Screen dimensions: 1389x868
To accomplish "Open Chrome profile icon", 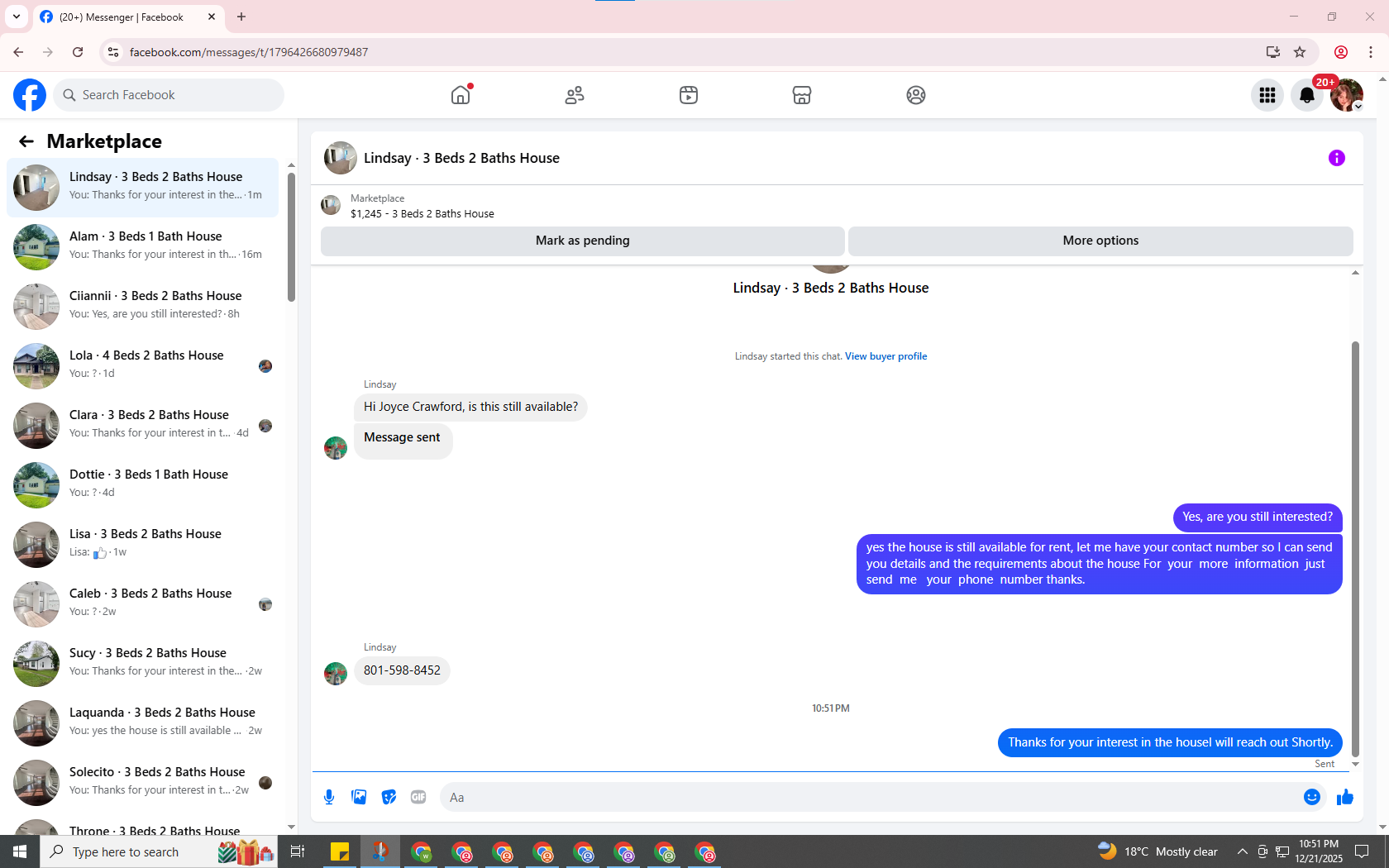I will pyautogui.click(x=1341, y=52).
